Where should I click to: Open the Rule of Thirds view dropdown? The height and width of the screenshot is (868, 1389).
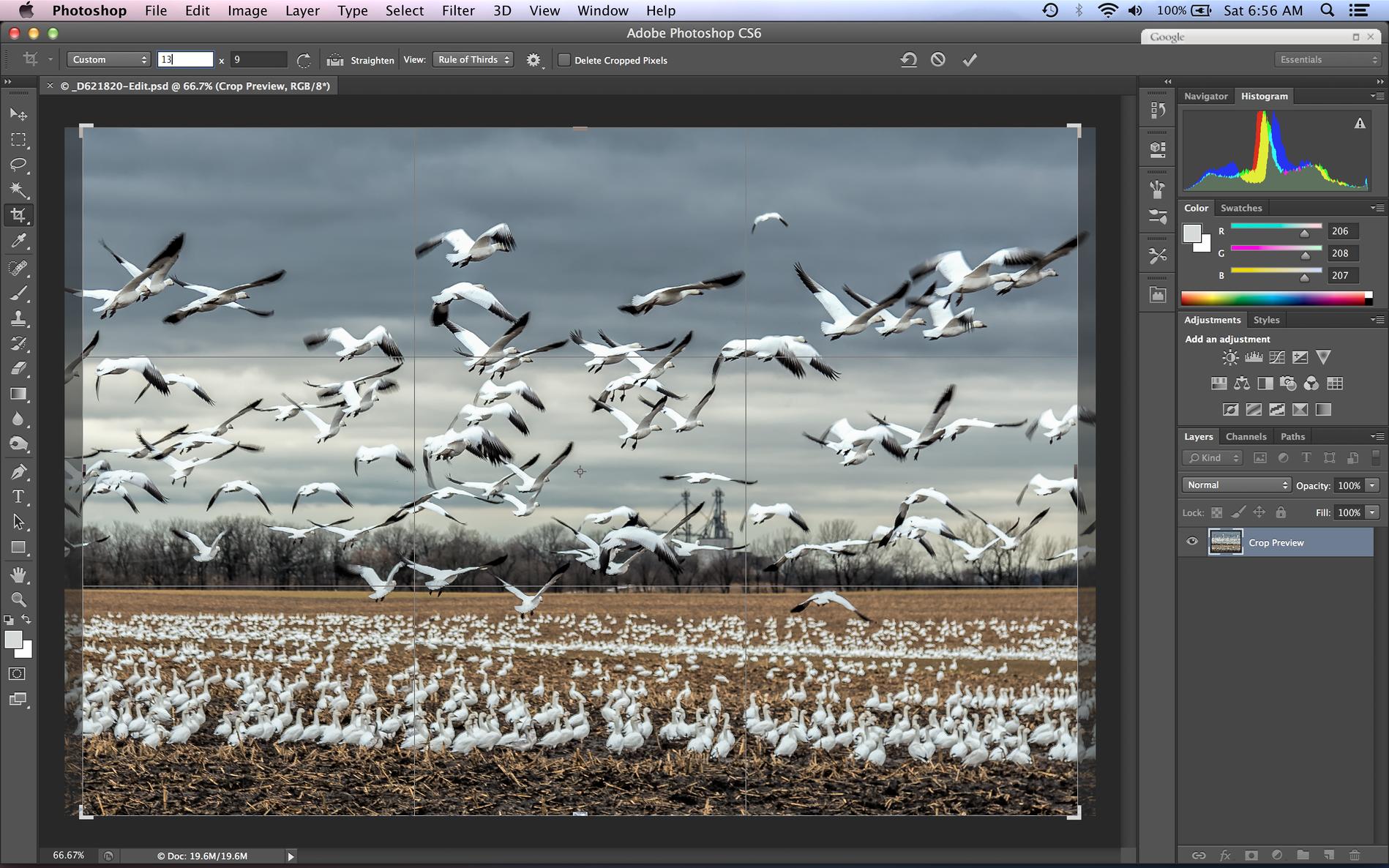tap(473, 60)
